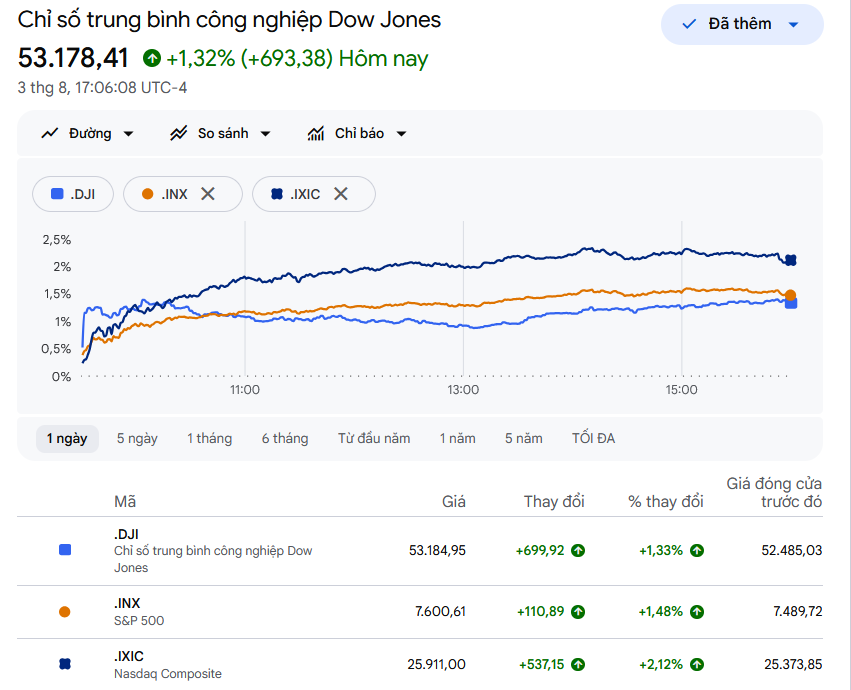The image size is (851, 690).
Task: Click the compare icon next to So sánh
Action: point(179,133)
